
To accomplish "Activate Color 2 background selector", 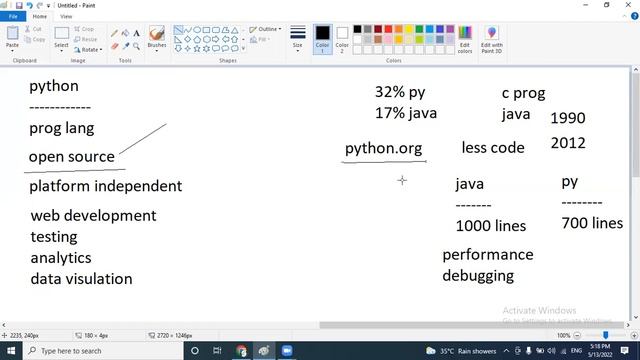I will pos(342,39).
